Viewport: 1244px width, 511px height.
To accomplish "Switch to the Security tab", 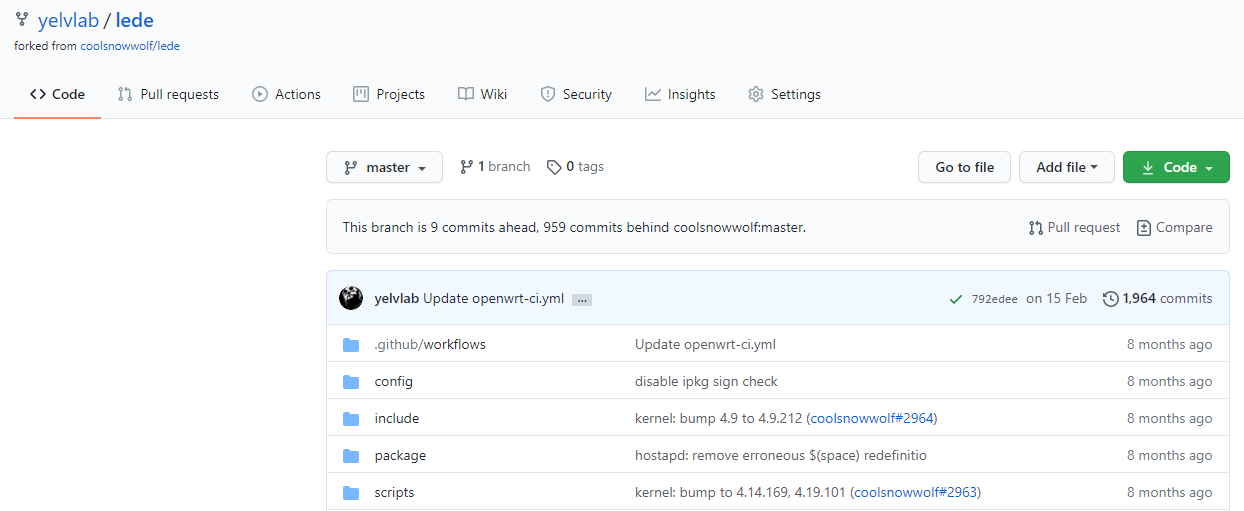I will click(x=576, y=94).
